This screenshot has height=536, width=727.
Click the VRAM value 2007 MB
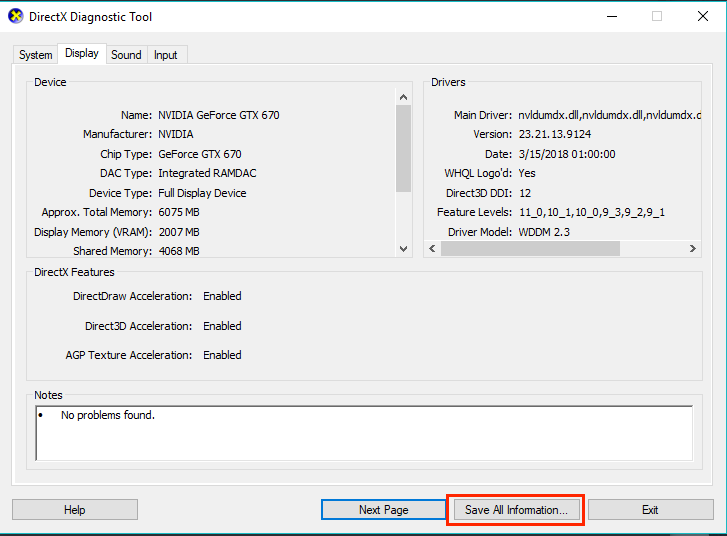coord(179,232)
